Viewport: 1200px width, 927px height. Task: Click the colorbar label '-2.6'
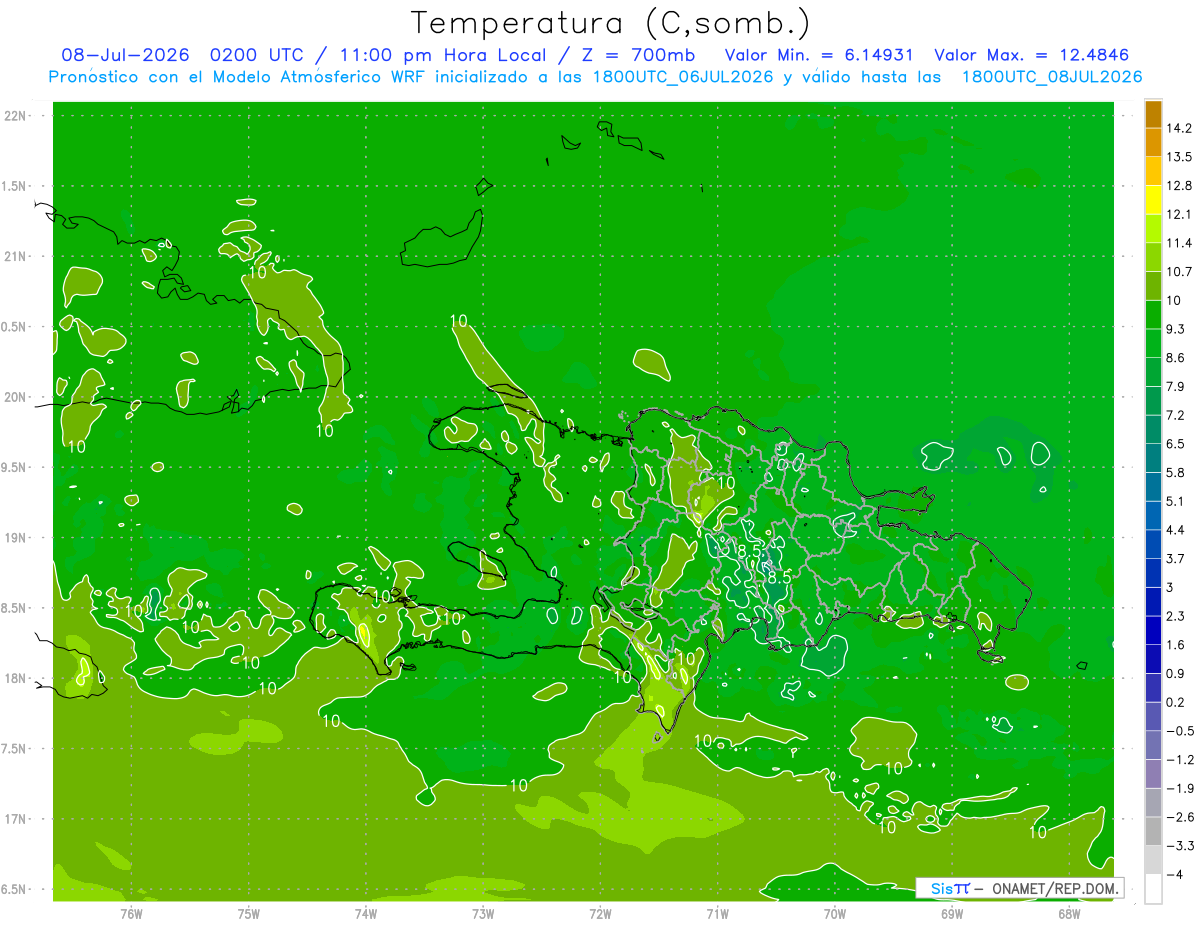tap(1181, 817)
